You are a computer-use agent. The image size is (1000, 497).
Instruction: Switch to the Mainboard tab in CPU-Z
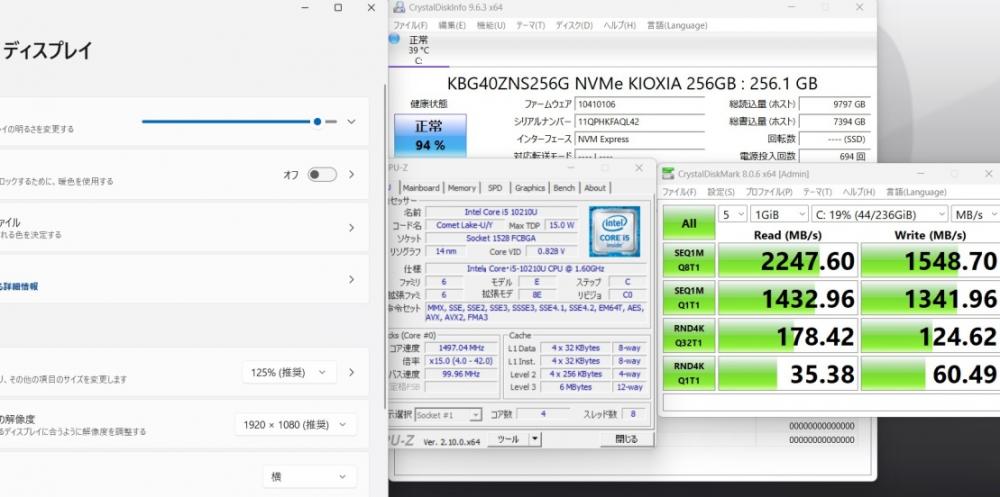tap(421, 188)
